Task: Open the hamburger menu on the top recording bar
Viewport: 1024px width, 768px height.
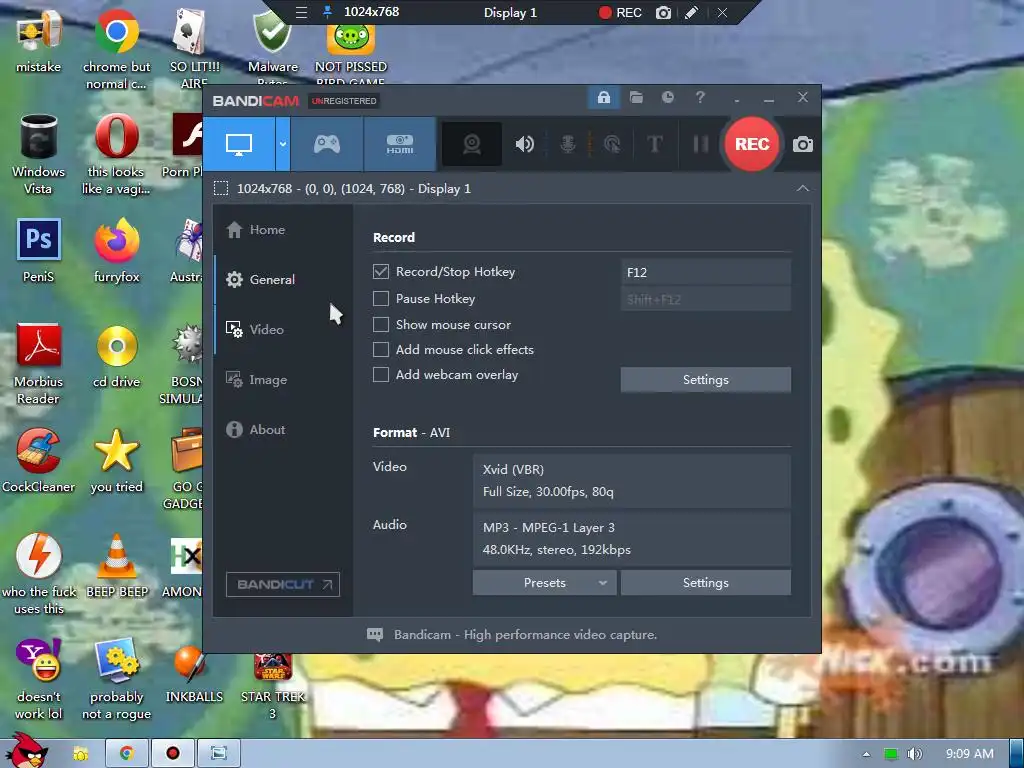Action: coord(301,12)
